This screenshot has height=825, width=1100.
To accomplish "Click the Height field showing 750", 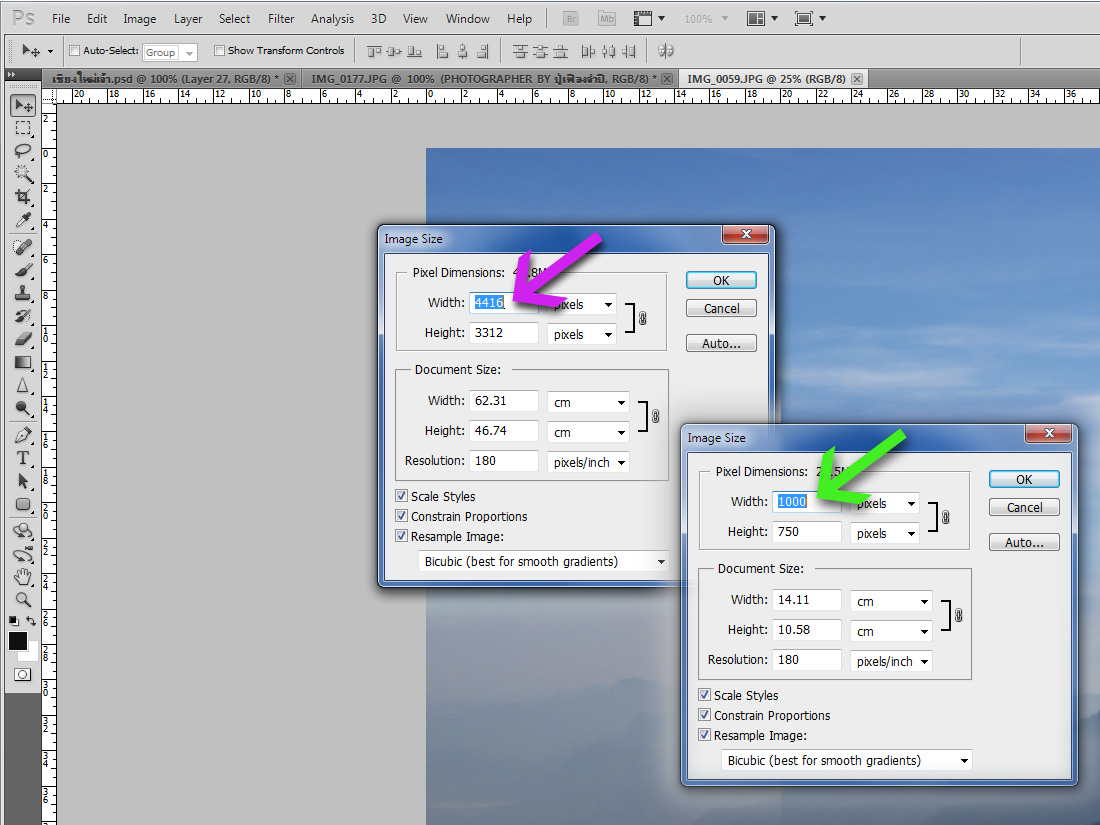I will [x=806, y=533].
